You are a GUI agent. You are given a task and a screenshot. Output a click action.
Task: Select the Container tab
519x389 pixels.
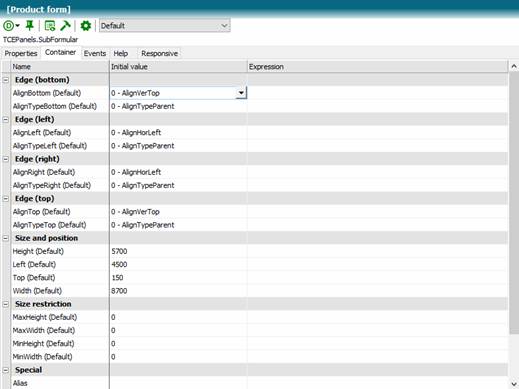click(x=60, y=53)
